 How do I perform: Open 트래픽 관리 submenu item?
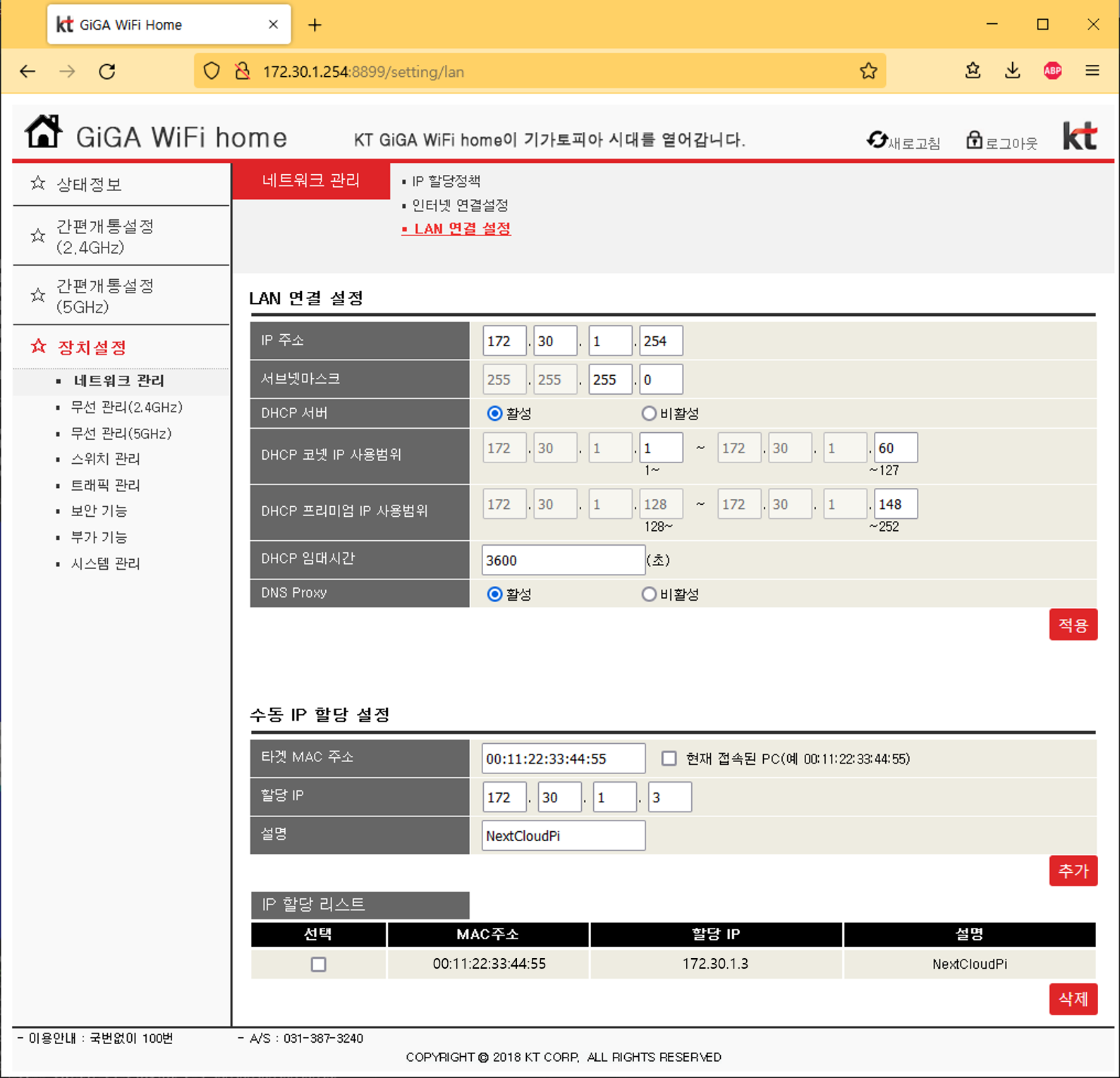[x=105, y=485]
